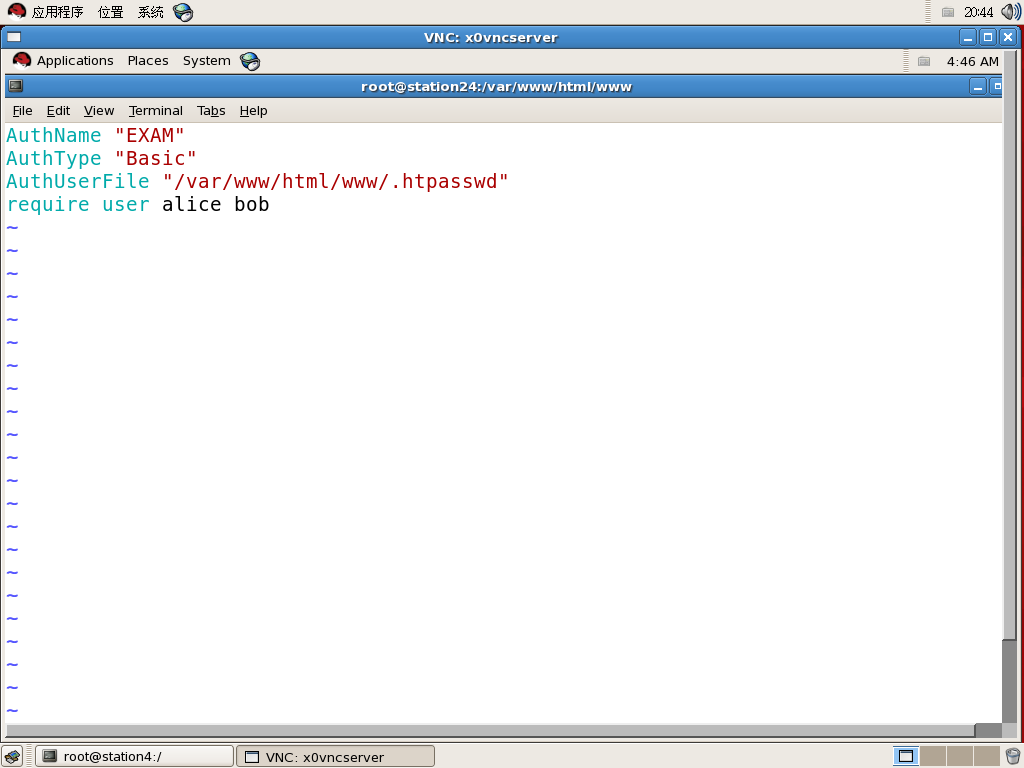Select the second workspace in switcher
Image resolution: width=1024 pixels, height=768 pixels.
click(x=933, y=756)
